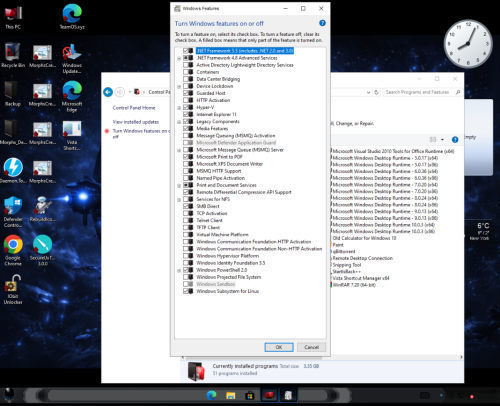Enable Virtual Machine Platform checkbox
The height and width of the screenshot is (406, 500).
coord(186,234)
